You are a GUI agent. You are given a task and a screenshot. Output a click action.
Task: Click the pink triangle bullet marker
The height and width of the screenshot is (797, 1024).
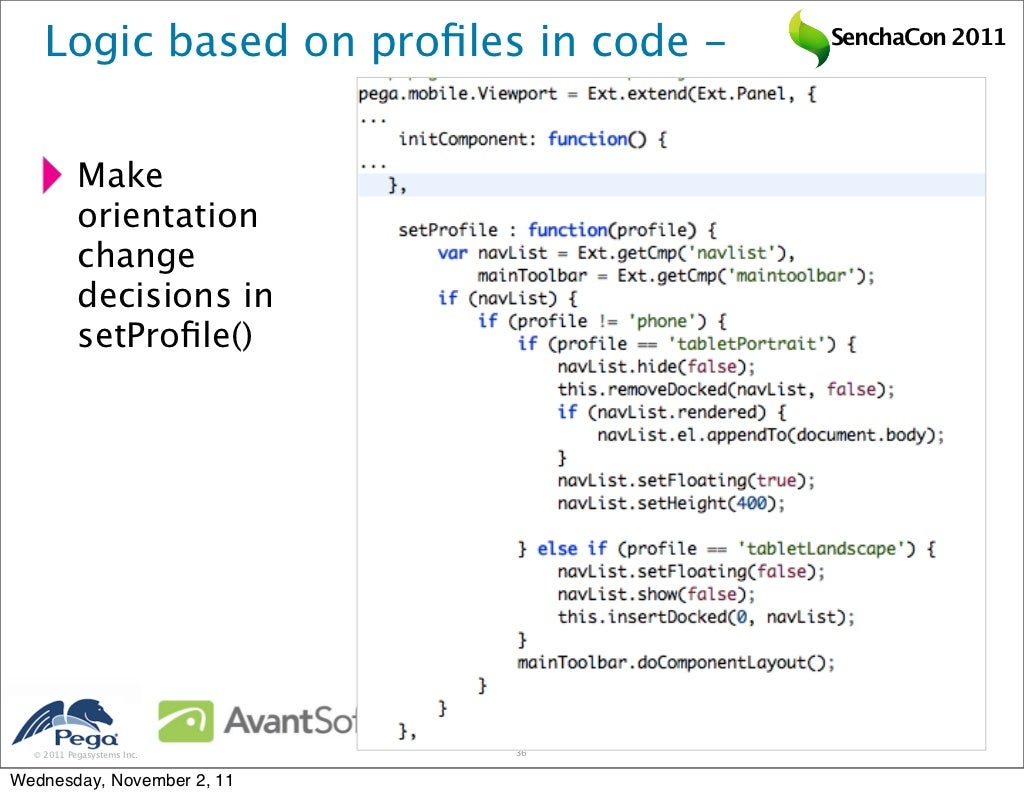tap(52, 175)
